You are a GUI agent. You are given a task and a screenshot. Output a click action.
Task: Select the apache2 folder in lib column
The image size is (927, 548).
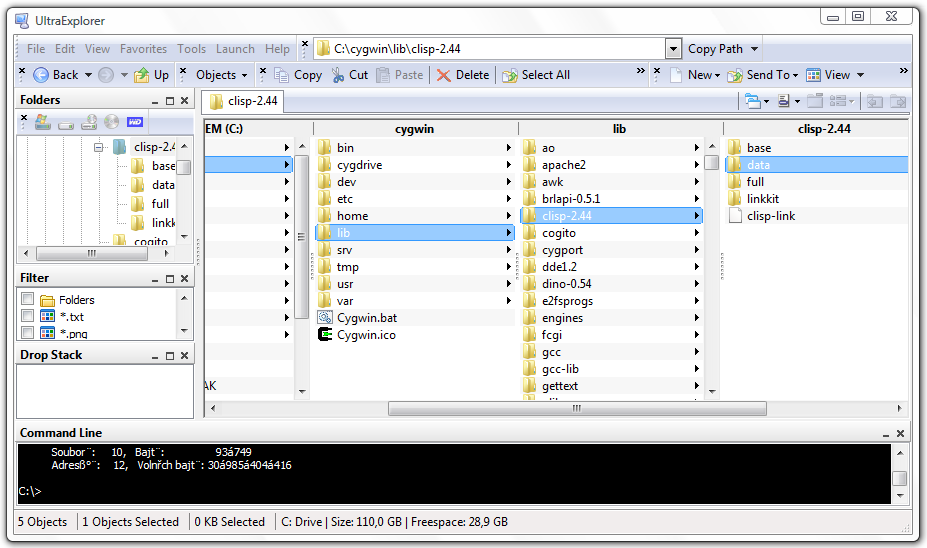[x=563, y=165]
